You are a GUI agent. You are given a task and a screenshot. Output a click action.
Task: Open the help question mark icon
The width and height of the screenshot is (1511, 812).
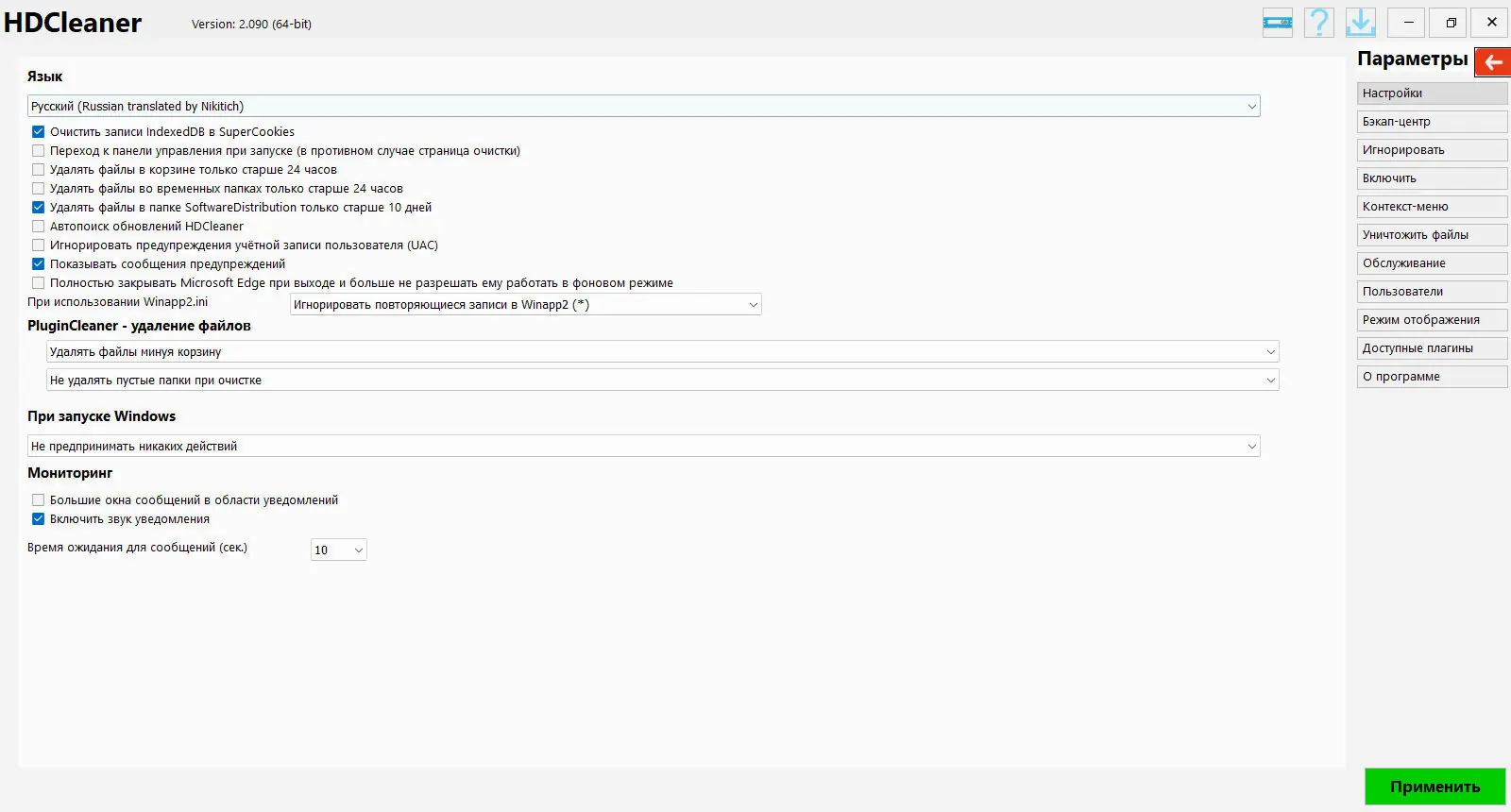pos(1318,22)
